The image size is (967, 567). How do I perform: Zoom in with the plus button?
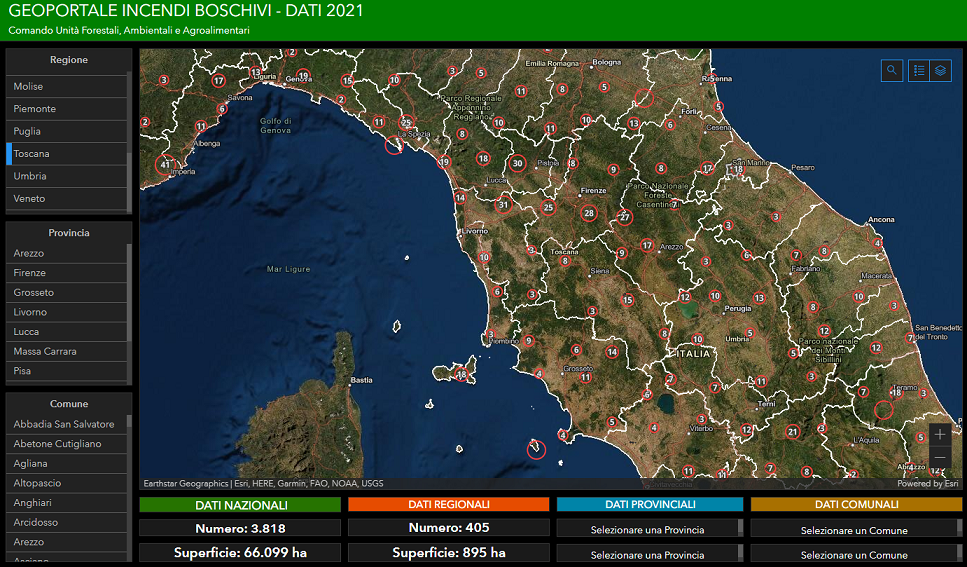tap(939, 434)
